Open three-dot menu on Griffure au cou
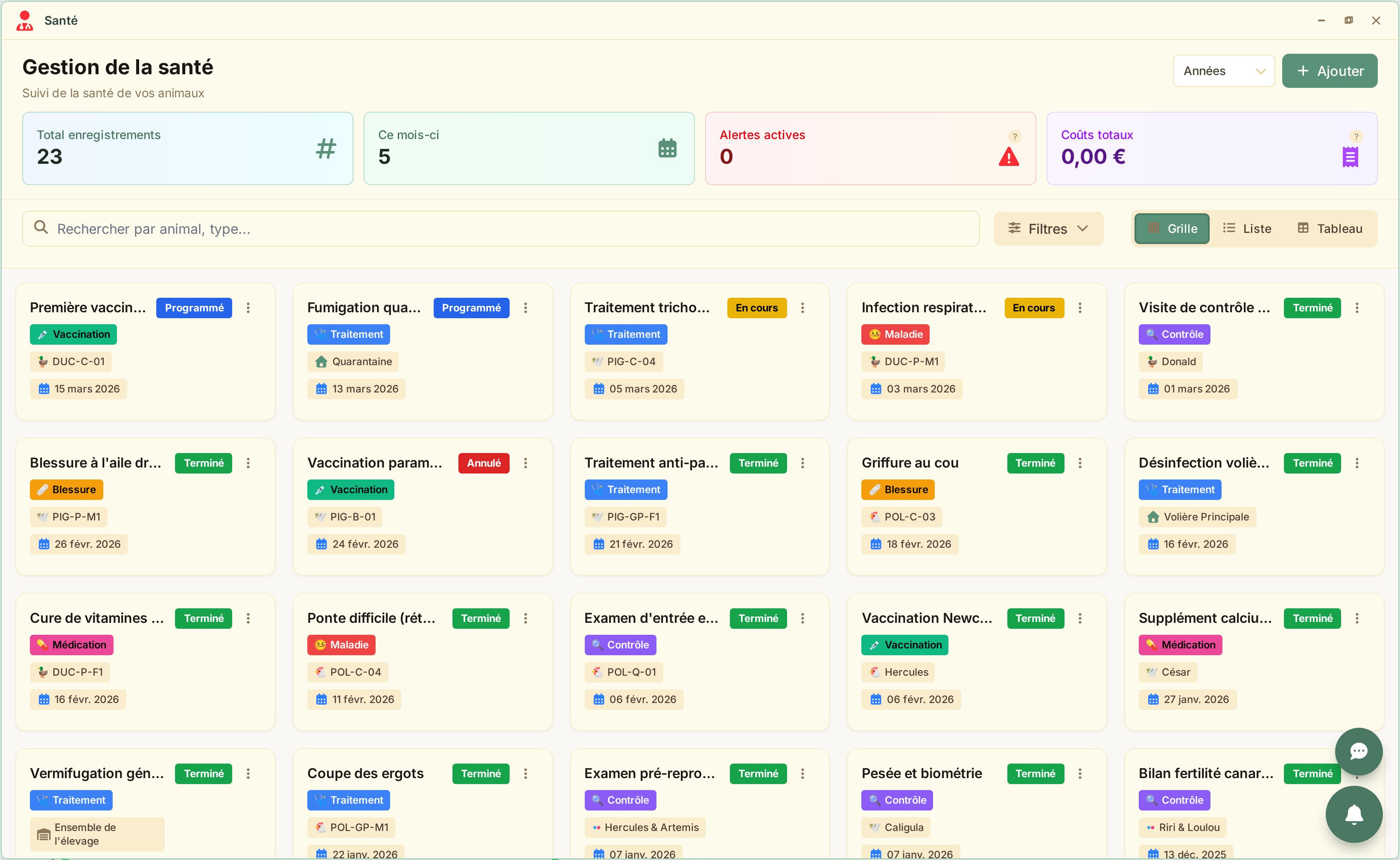 click(x=1079, y=463)
